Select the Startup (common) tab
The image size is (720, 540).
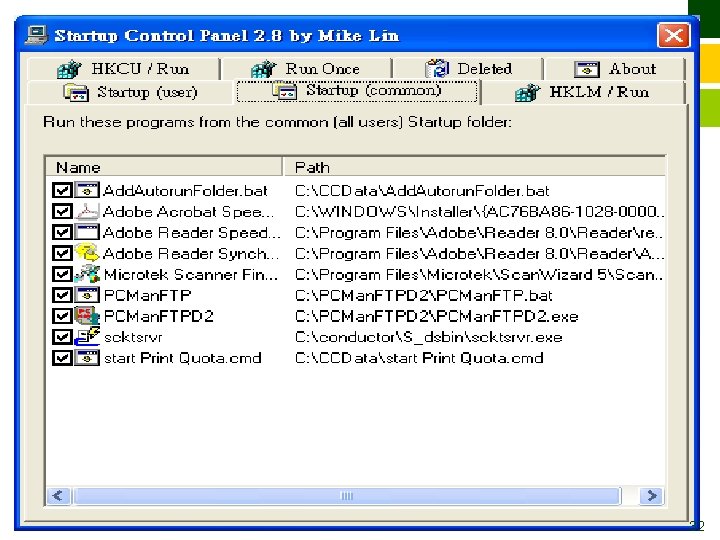coord(357,91)
